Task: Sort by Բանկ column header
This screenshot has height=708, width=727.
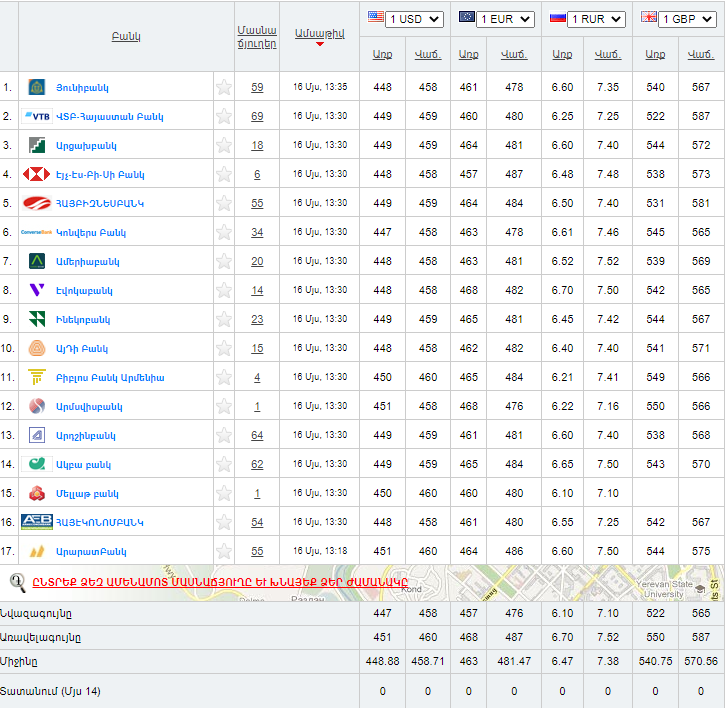Action: coord(126,36)
